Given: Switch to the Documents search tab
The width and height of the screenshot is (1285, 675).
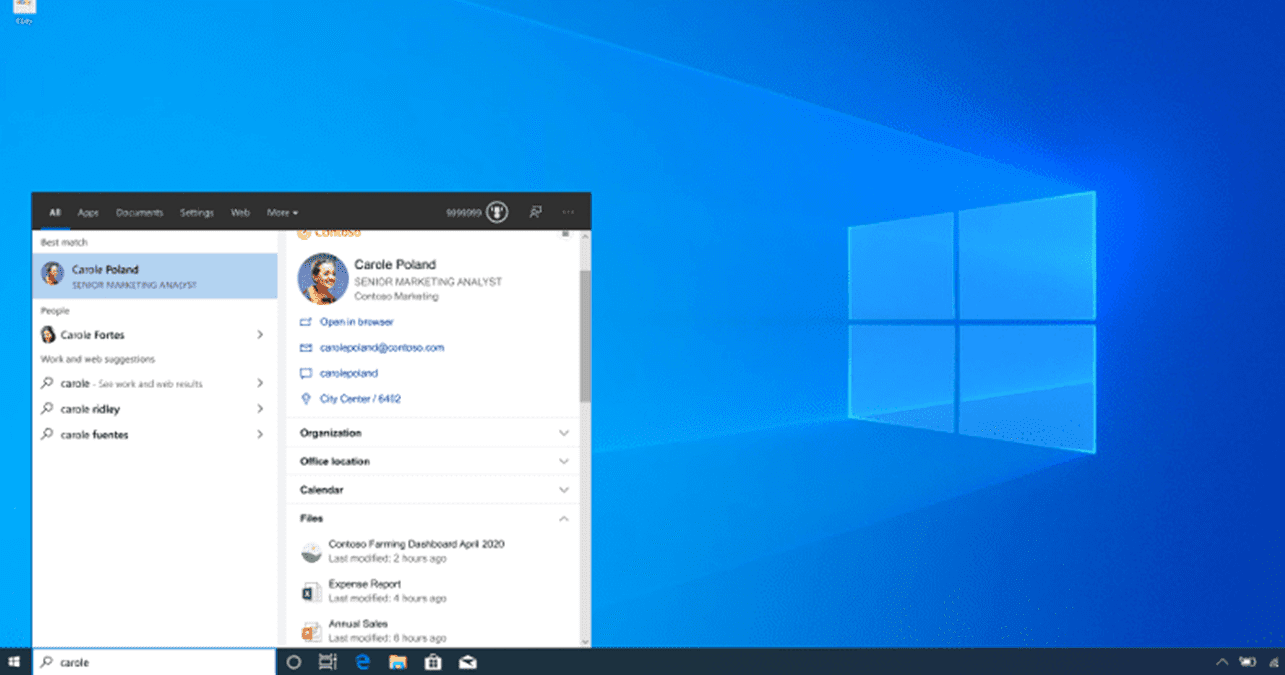Looking at the screenshot, I should click(139, 212).
